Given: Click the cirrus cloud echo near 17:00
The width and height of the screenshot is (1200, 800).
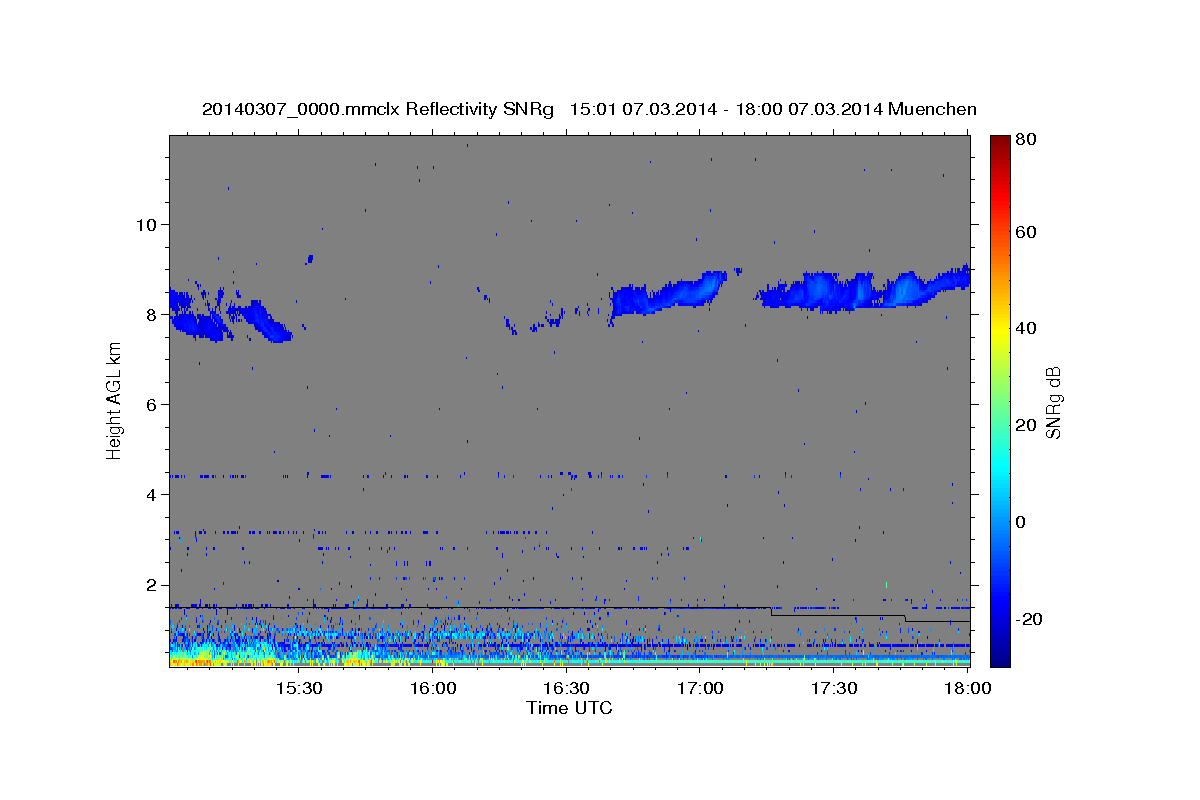Looking at the screenshot, I should click(668, 294).
